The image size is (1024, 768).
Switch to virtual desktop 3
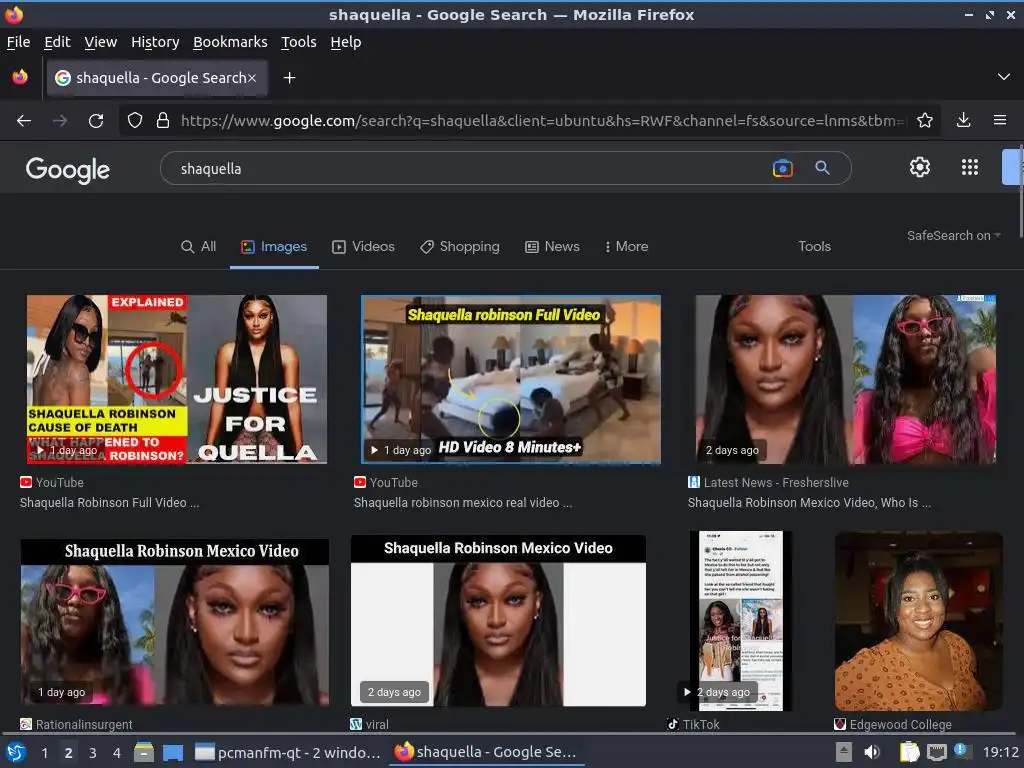tap(93, 753)
